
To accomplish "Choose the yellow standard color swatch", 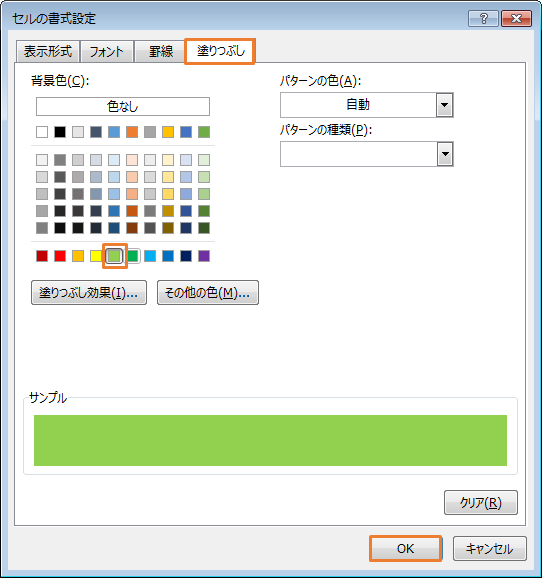I will pyautogui.click(x=96, y=256).
